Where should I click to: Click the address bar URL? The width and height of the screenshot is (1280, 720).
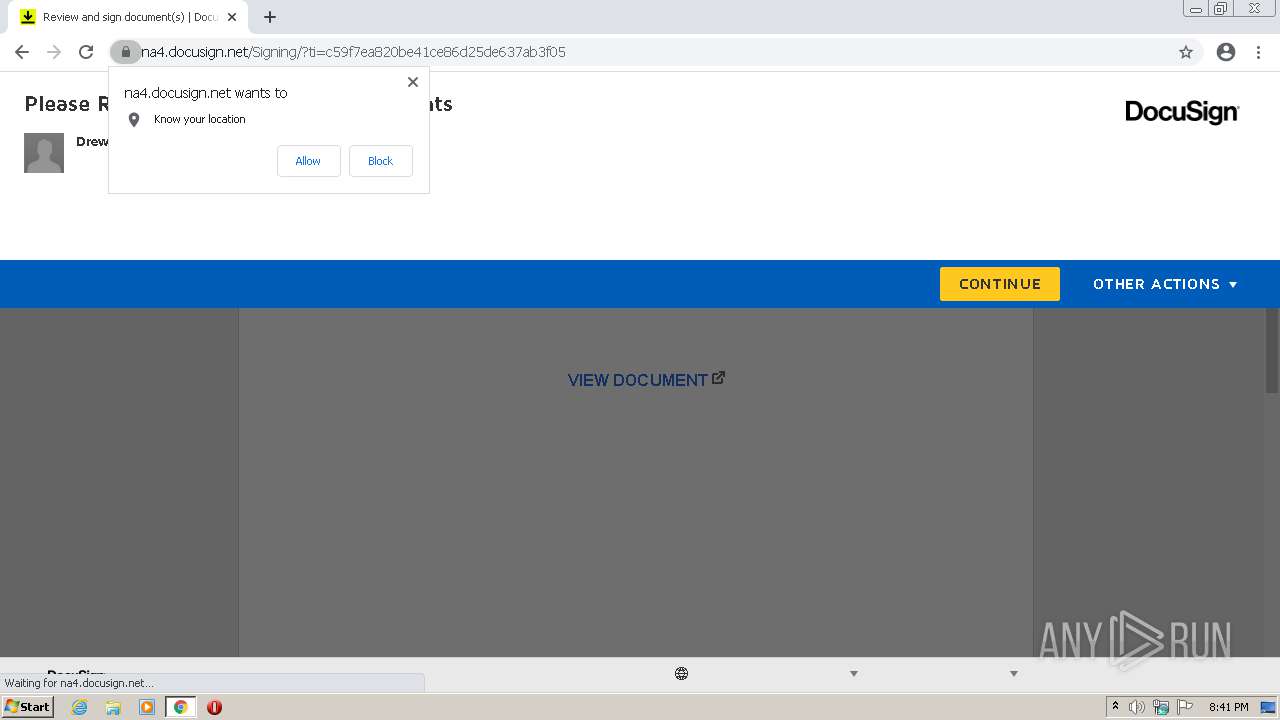point(353,52)
